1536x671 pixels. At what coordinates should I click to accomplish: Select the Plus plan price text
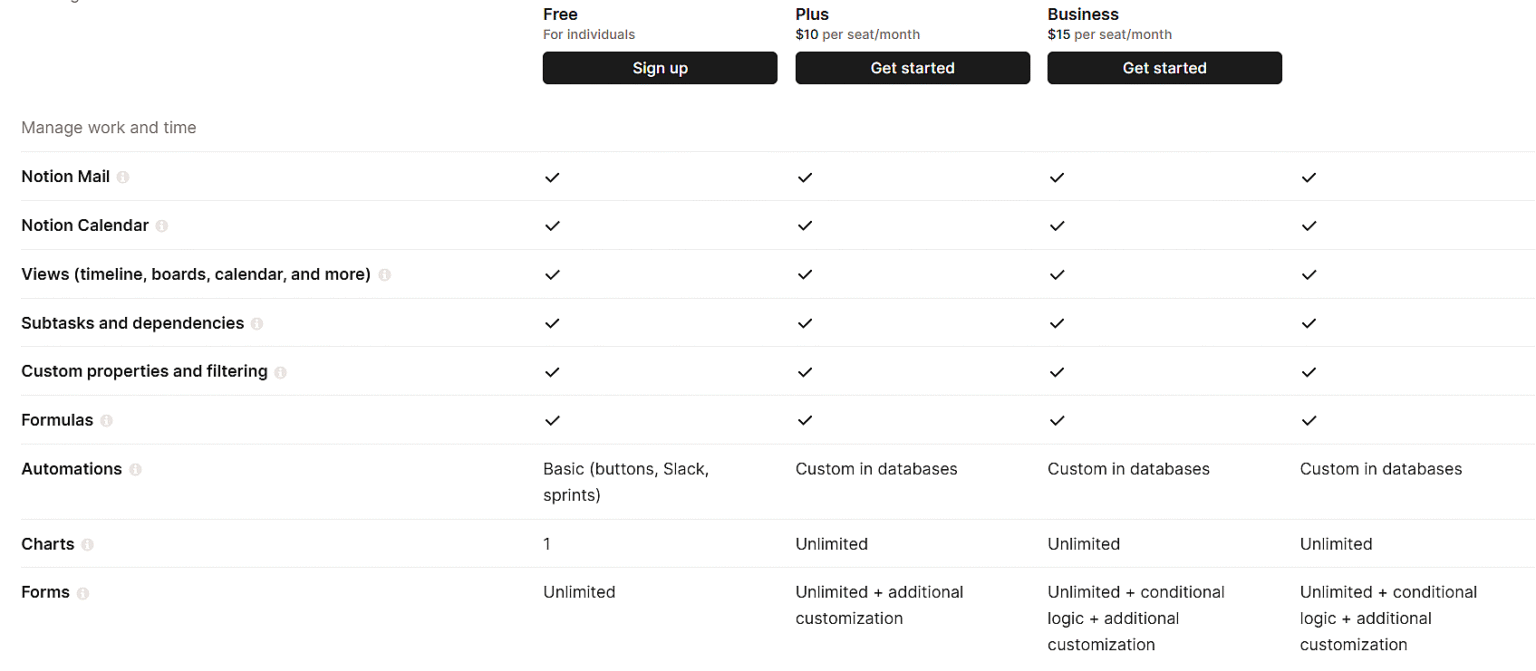click(857, 34)
